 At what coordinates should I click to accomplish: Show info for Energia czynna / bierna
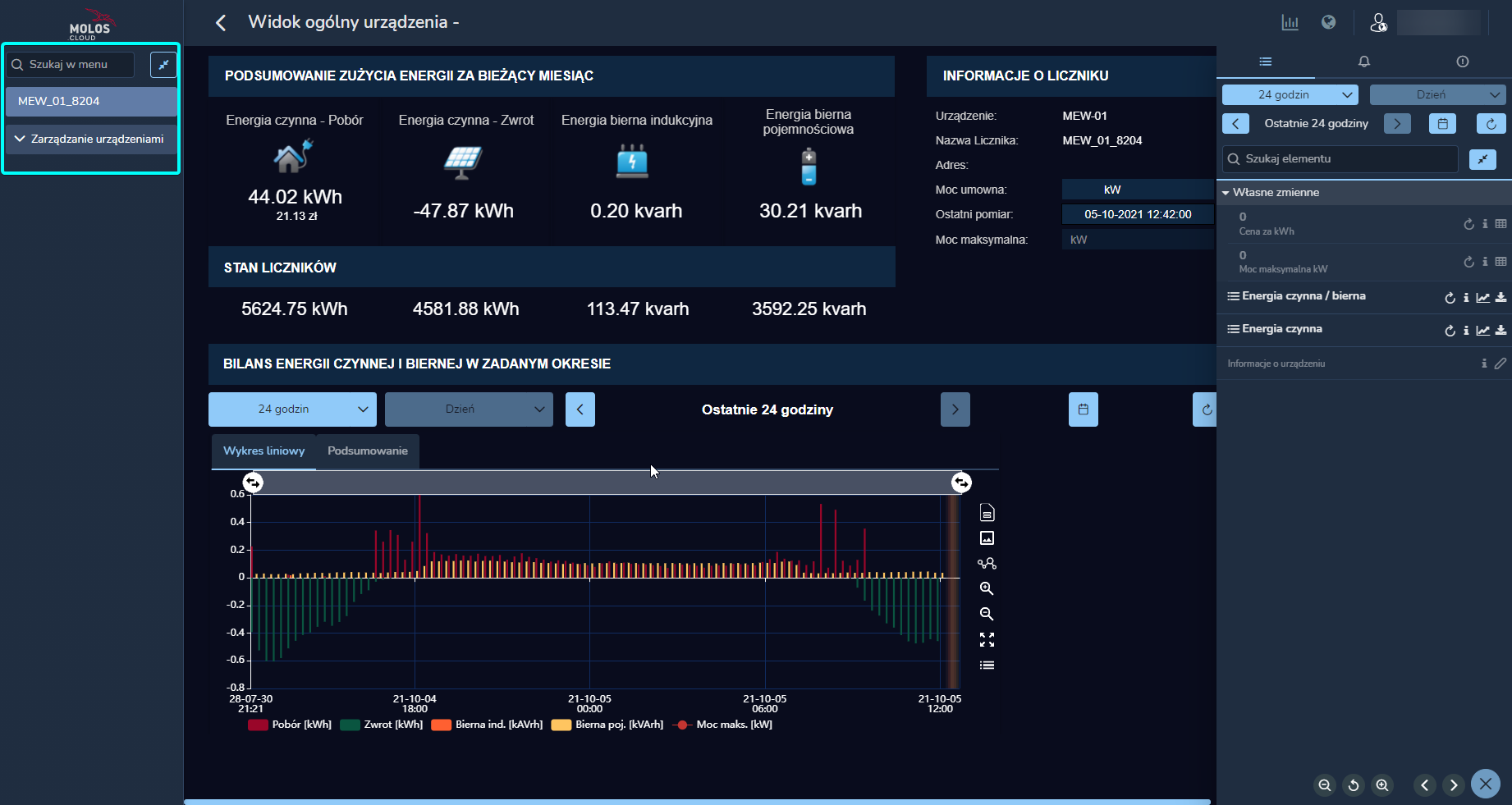[1466, 298]
